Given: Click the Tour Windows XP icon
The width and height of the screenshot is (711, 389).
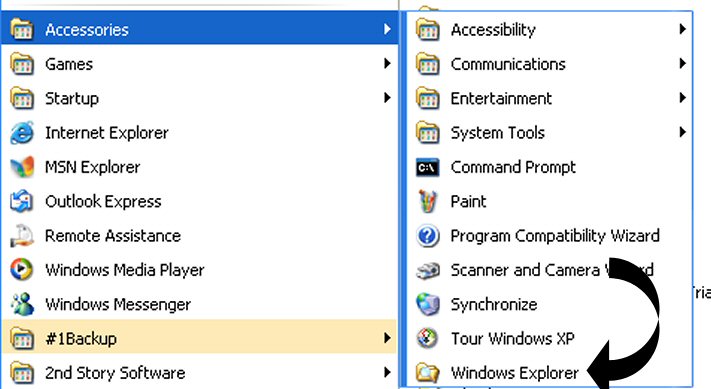Looking at the screenshot, I should [x=428, y=338].
